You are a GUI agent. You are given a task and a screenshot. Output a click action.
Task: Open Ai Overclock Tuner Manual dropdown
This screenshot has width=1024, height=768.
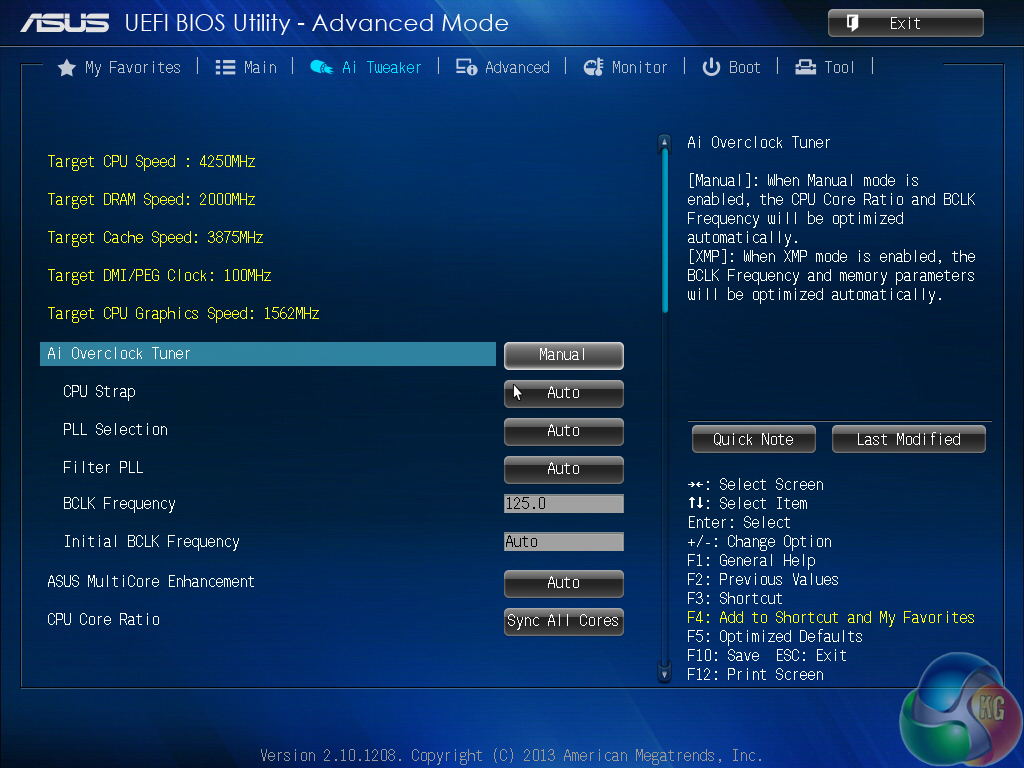tap(564, 355)
